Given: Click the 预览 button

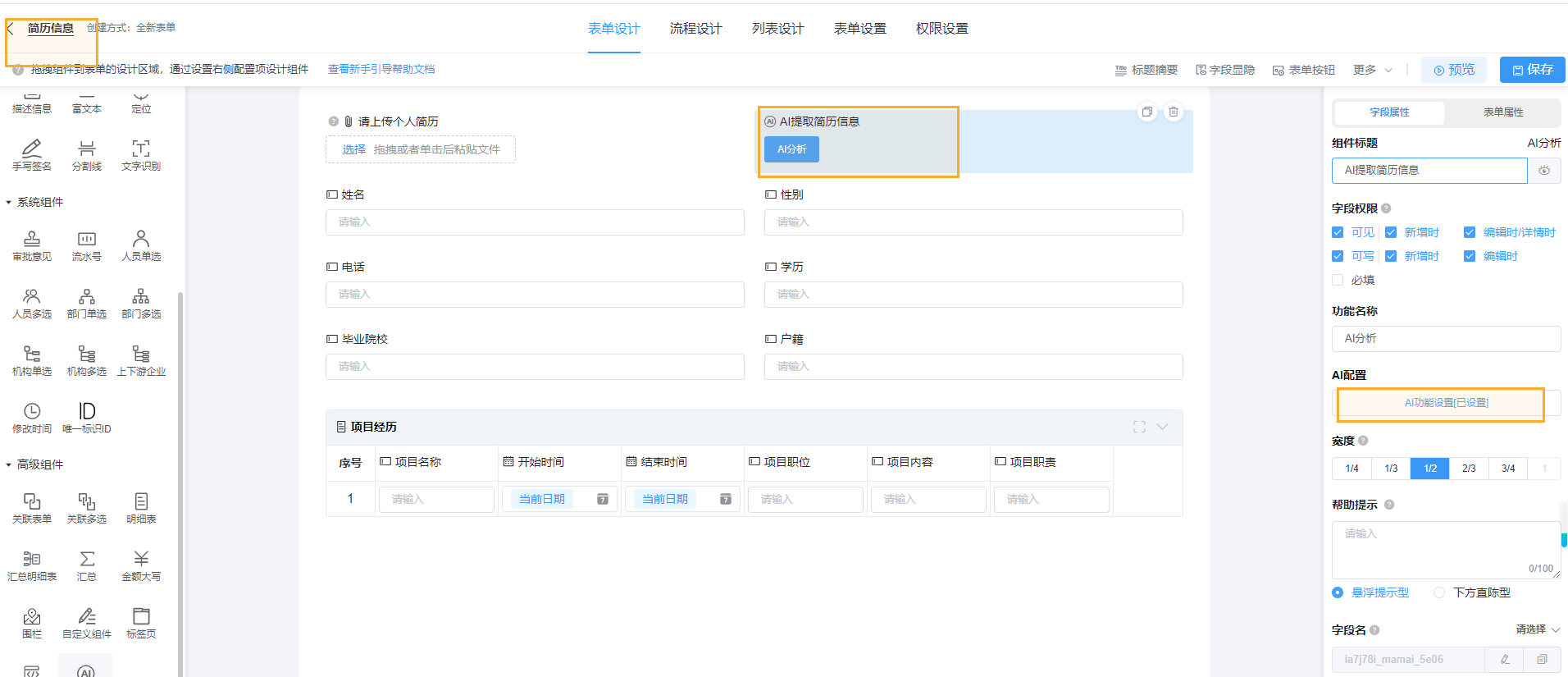Looking at the screenshot, I should coord(1454,70).
